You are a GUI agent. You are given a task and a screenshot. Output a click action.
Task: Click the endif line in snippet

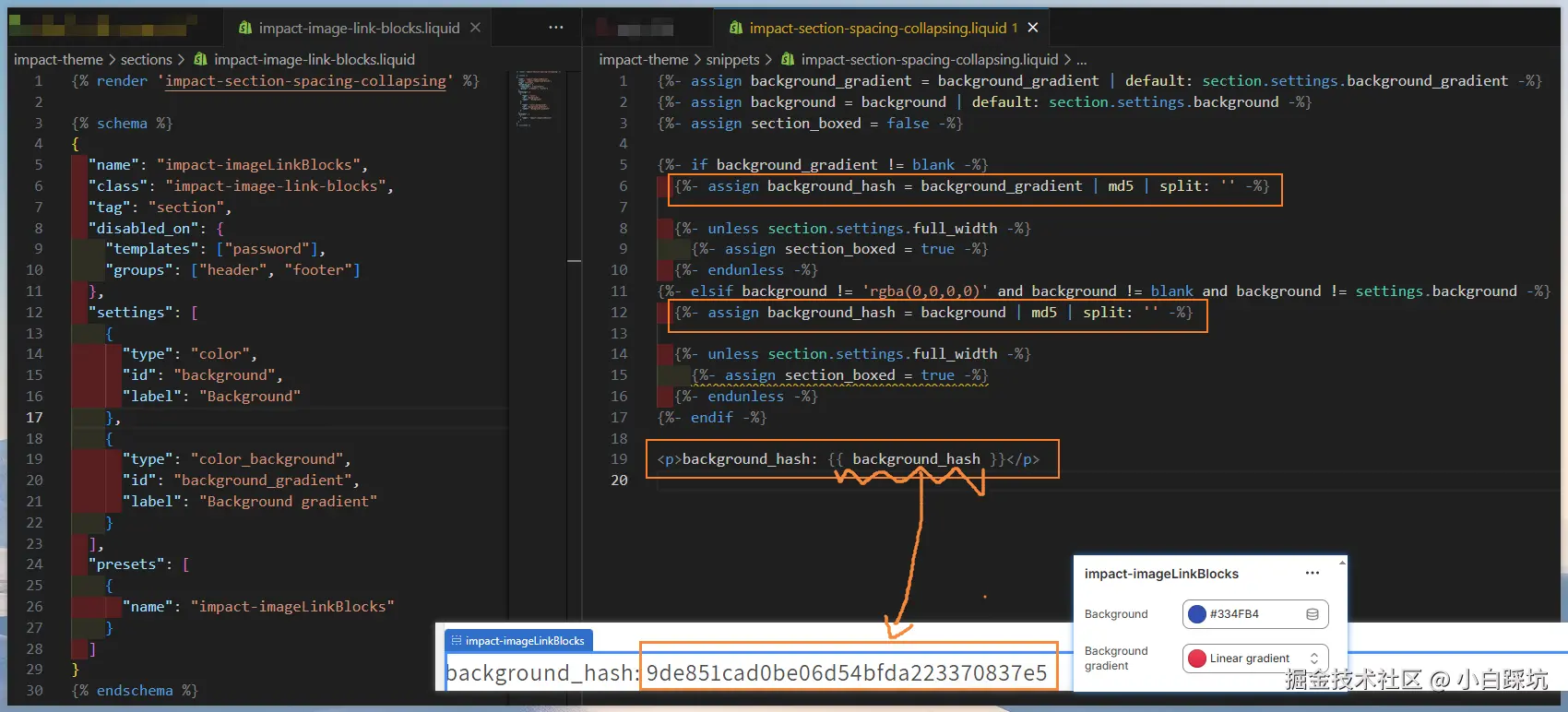(x=711, y=418)
